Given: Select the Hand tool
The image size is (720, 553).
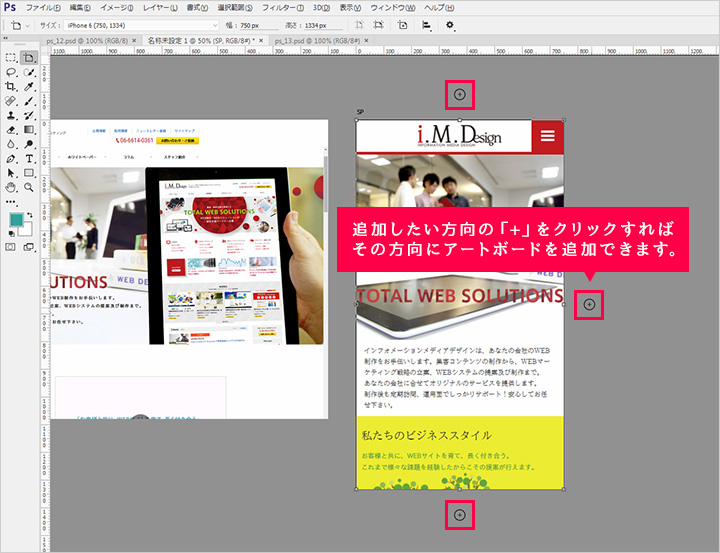Looking at the screenshot, I should (x=11, y=187).
